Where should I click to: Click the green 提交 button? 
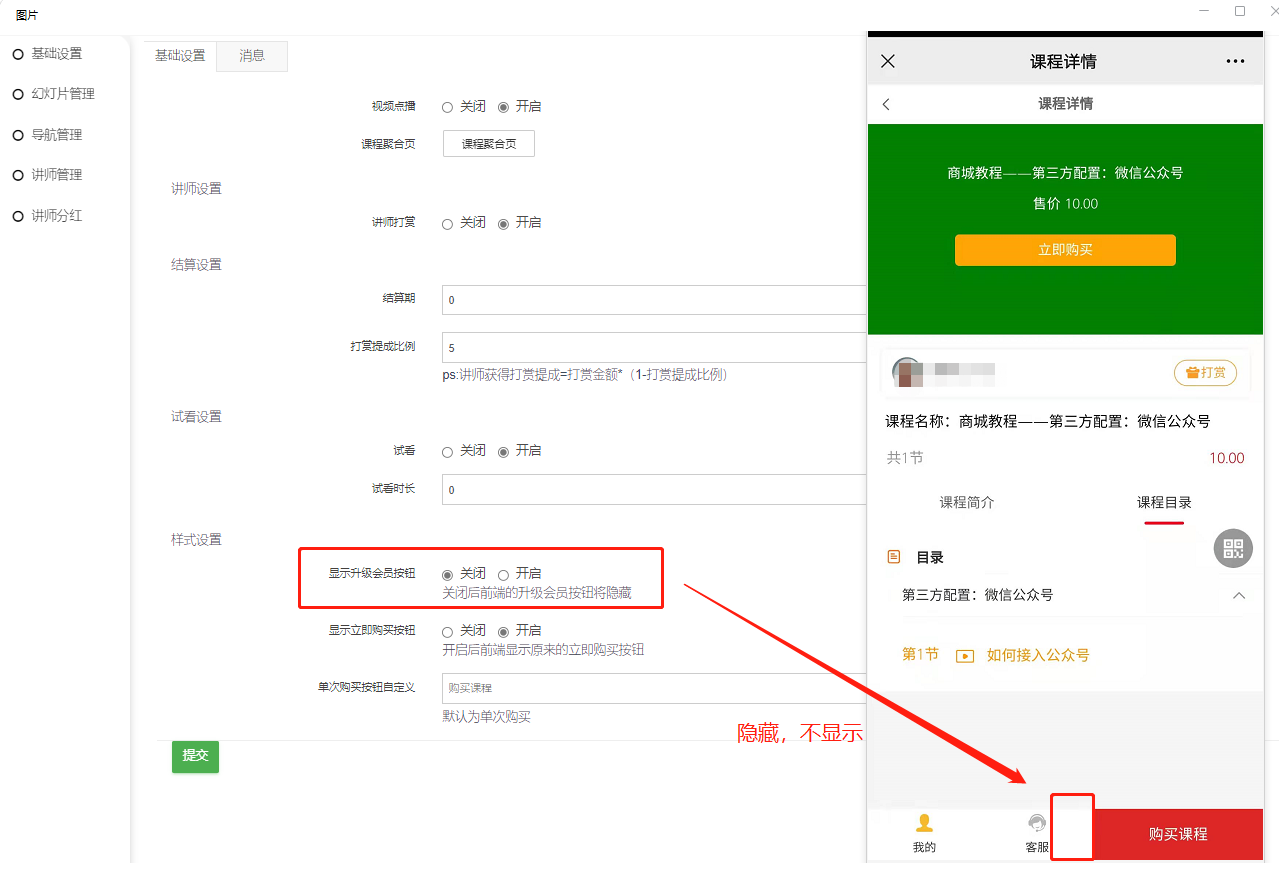[195, 756]
